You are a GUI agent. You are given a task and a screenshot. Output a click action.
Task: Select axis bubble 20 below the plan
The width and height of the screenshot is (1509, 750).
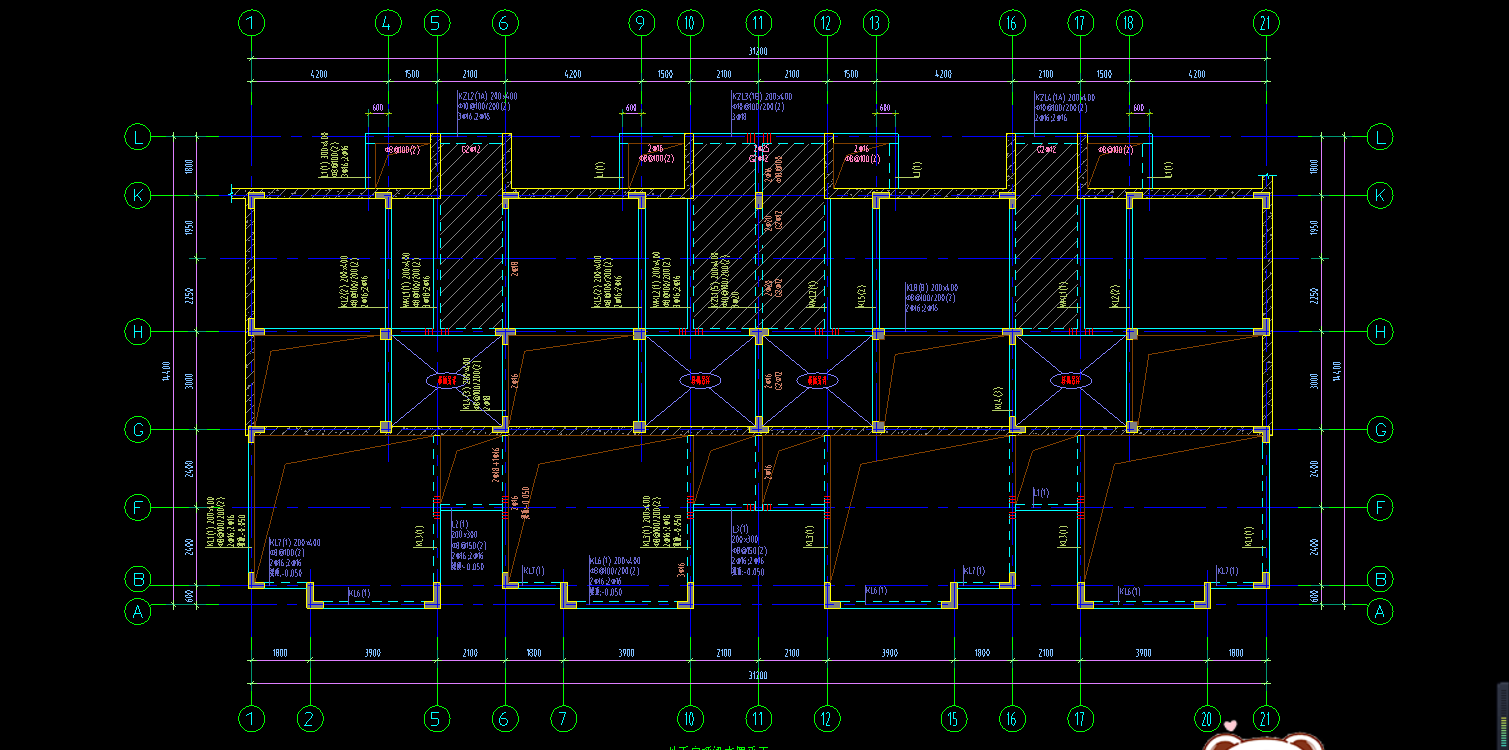point(1207,717)
